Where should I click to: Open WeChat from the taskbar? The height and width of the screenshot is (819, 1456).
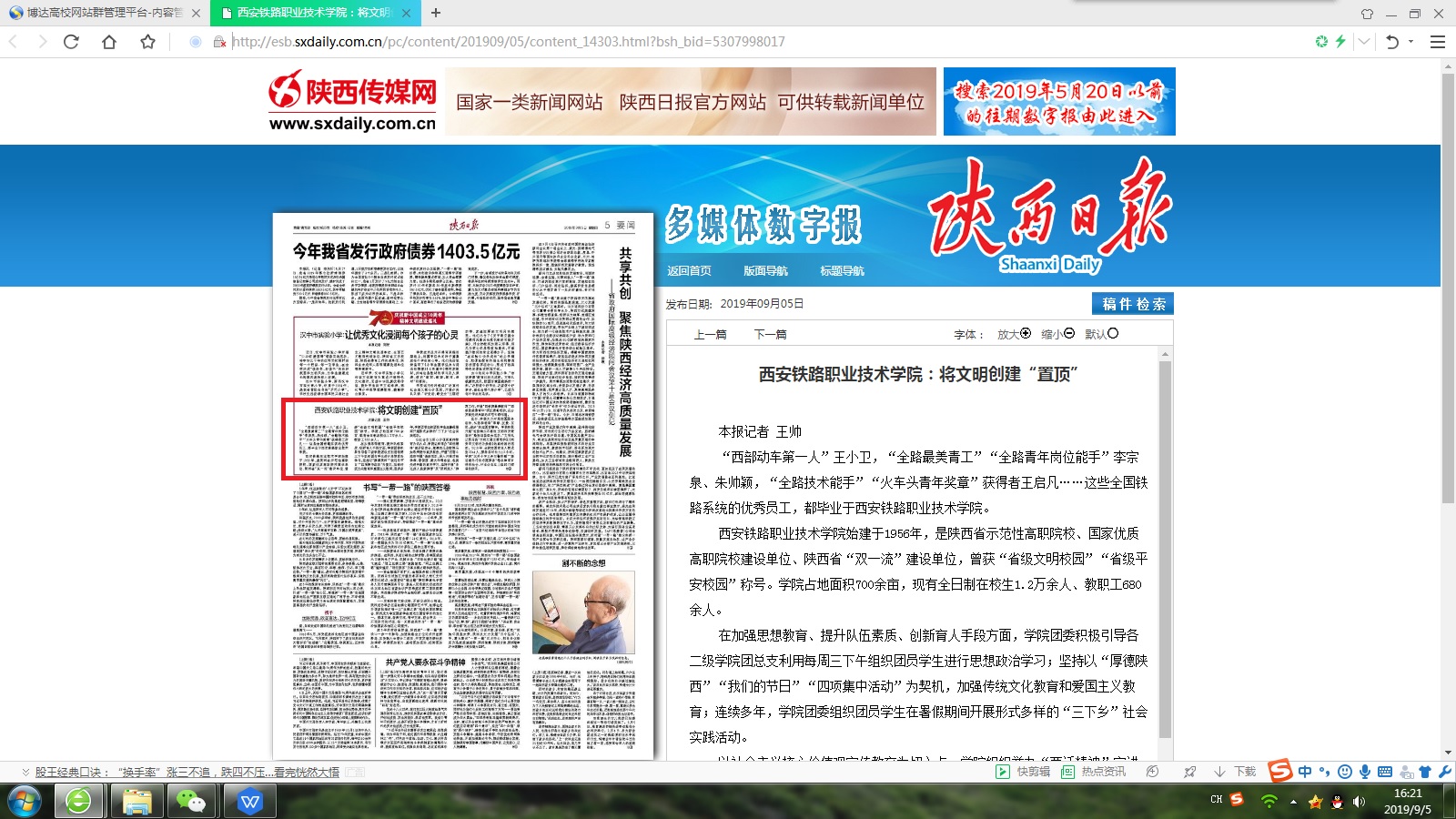click(191, 801)
